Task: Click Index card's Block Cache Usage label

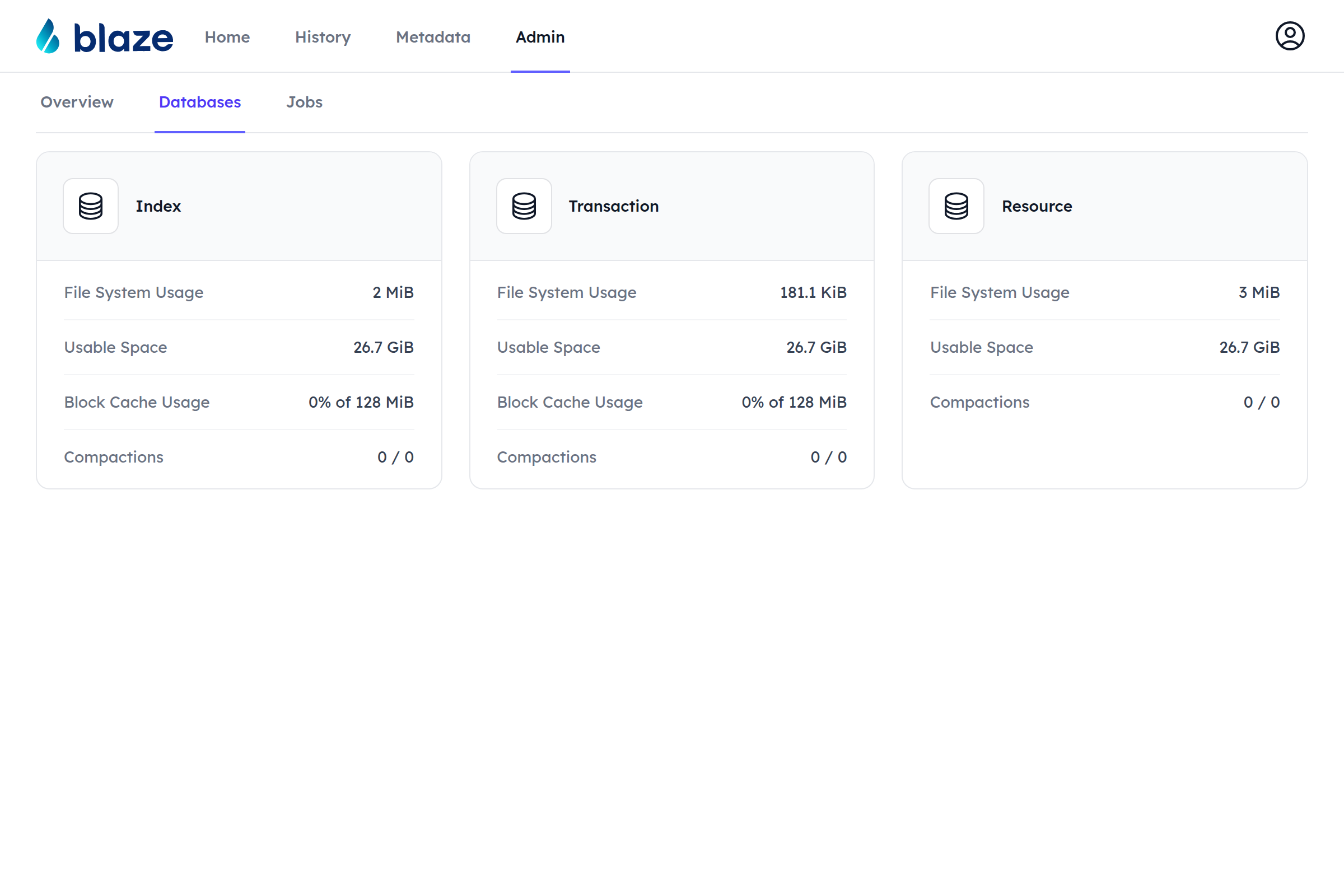Action: (x=137, y=402)
